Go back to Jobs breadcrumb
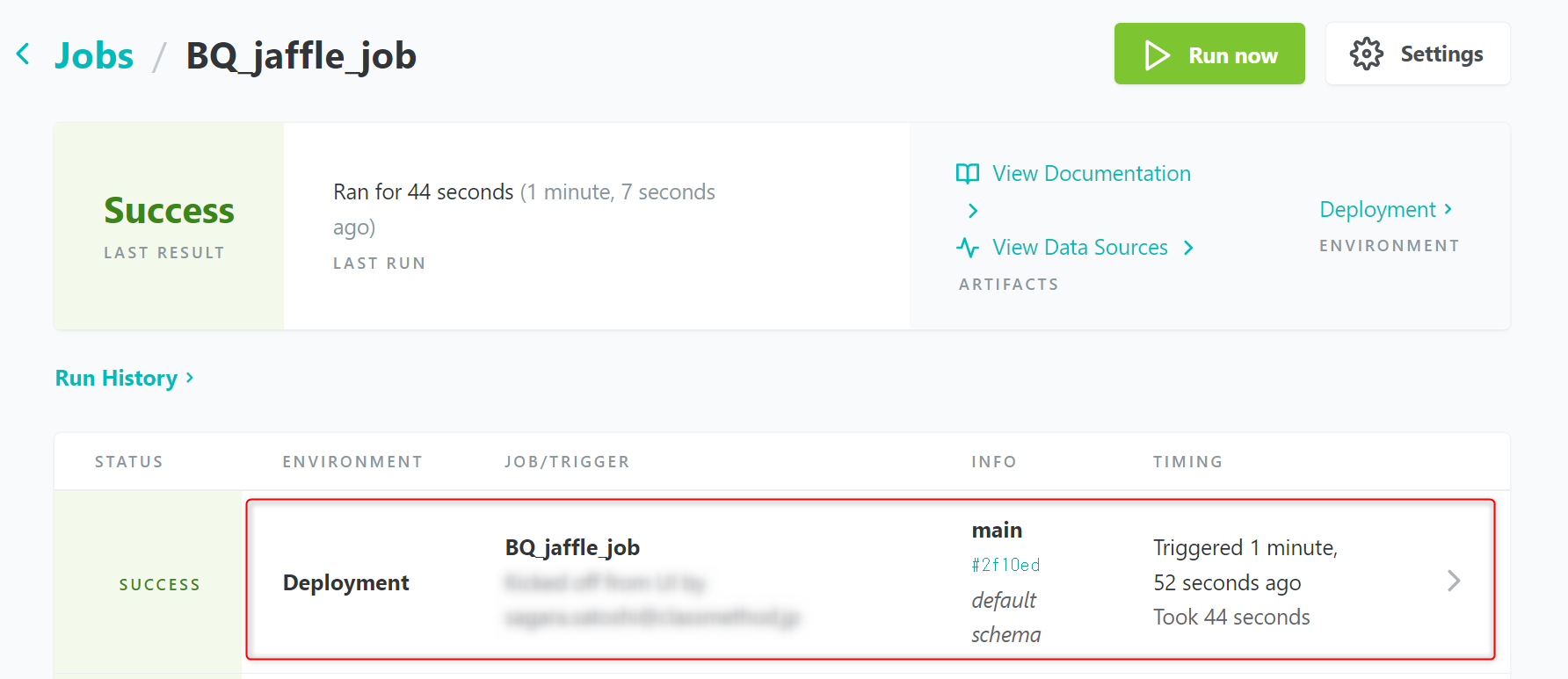1568x679 pixels. 94,55
